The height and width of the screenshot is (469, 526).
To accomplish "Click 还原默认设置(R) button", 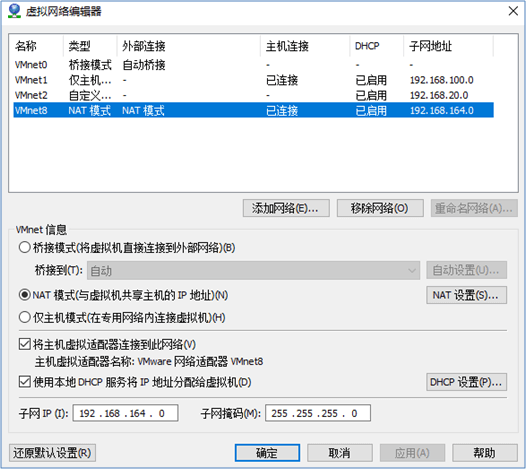I will 52,453.
